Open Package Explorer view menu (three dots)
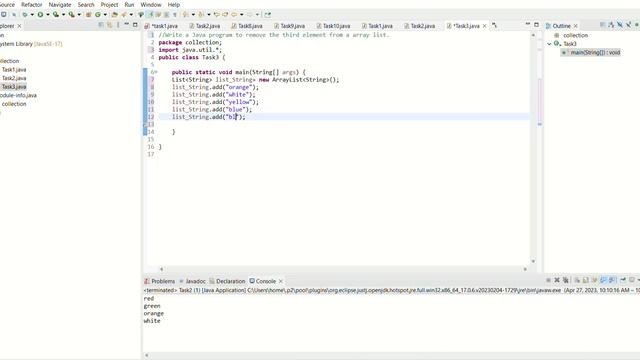The image size is (640, 360). pyautogui.click(x=118, y=25)
